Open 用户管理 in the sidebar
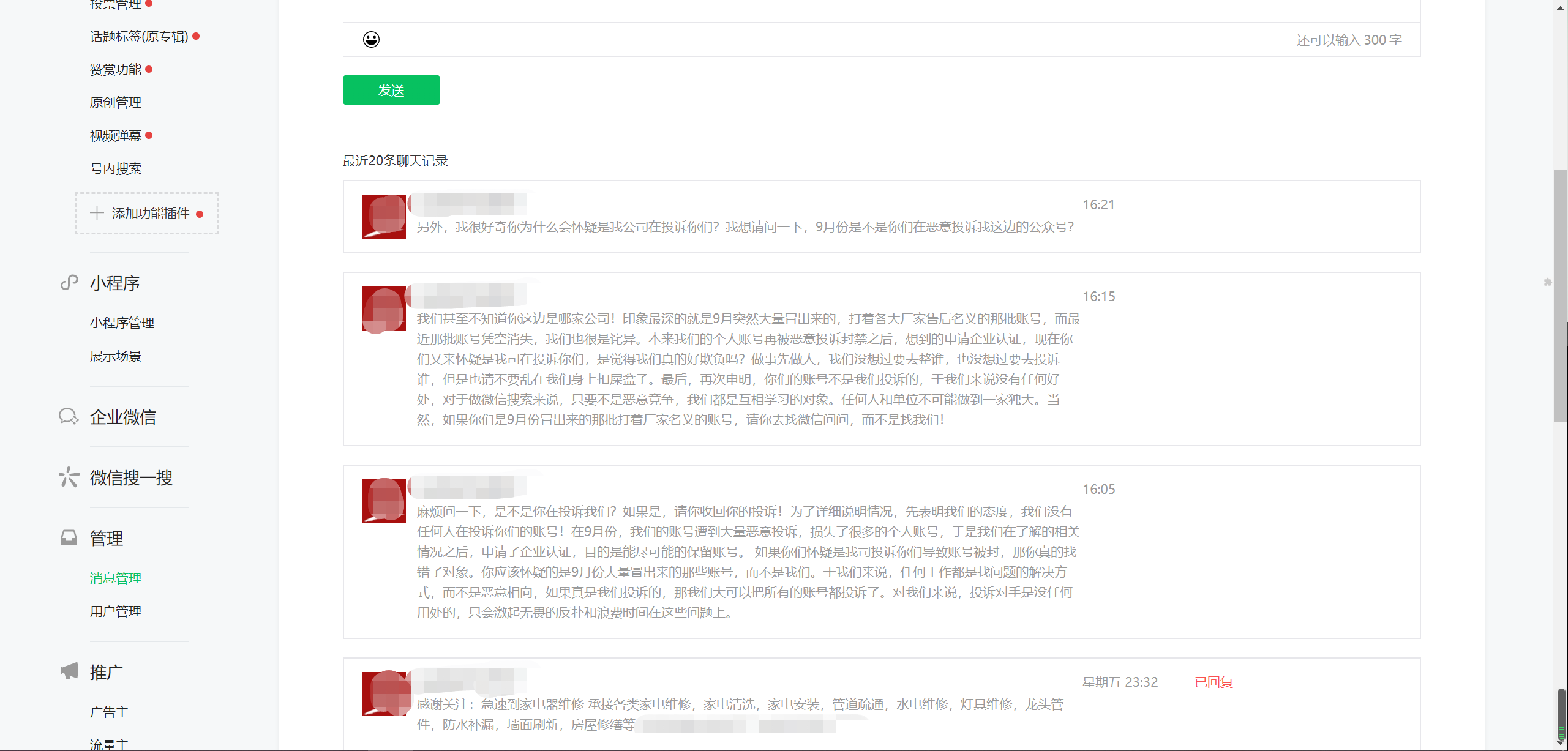This screenshot has width=1568, height=751. (x=116, y=611)
